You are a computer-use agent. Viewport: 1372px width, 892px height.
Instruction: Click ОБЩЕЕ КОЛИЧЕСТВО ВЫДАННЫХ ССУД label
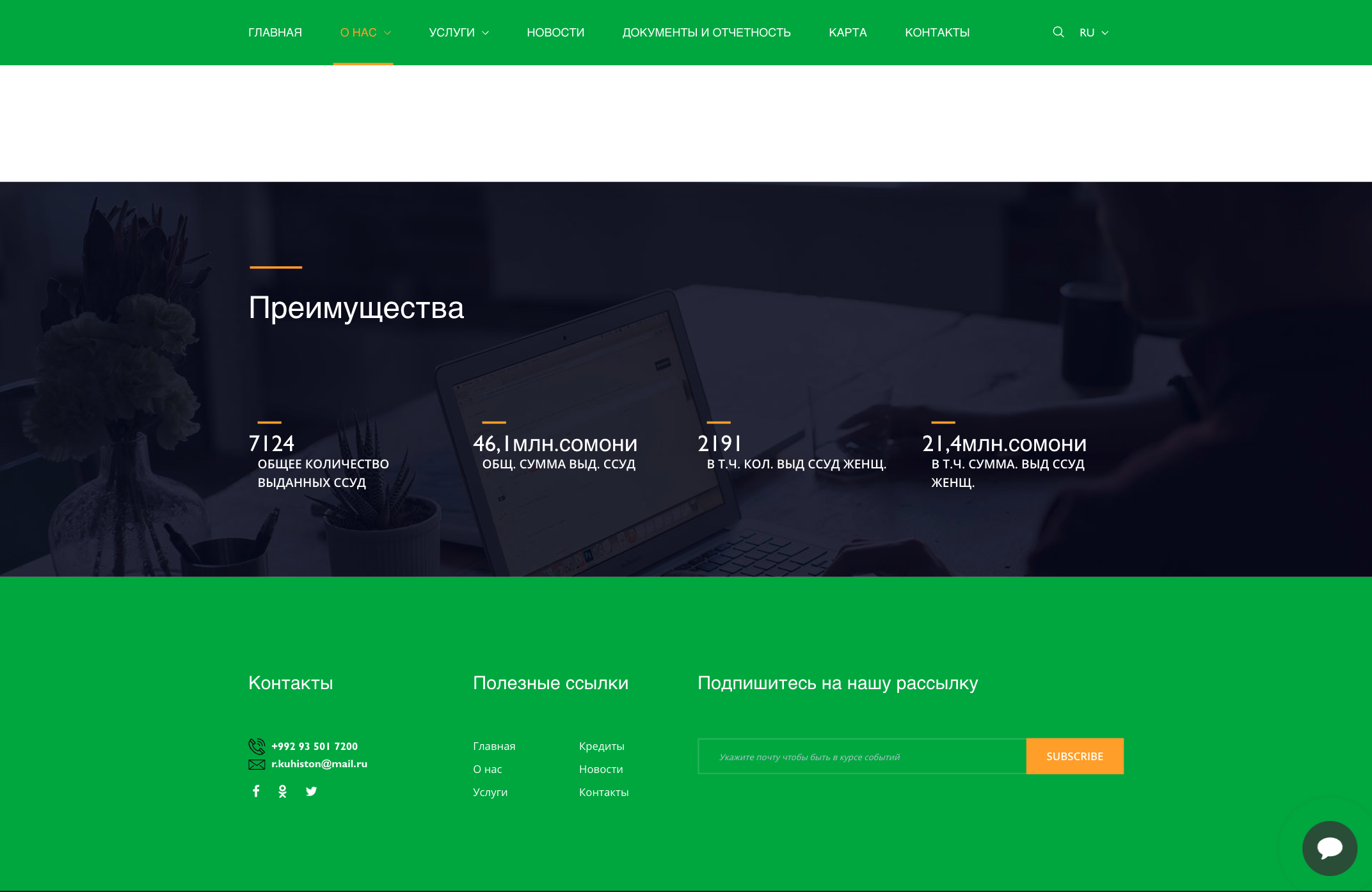[x=323, y=474]
